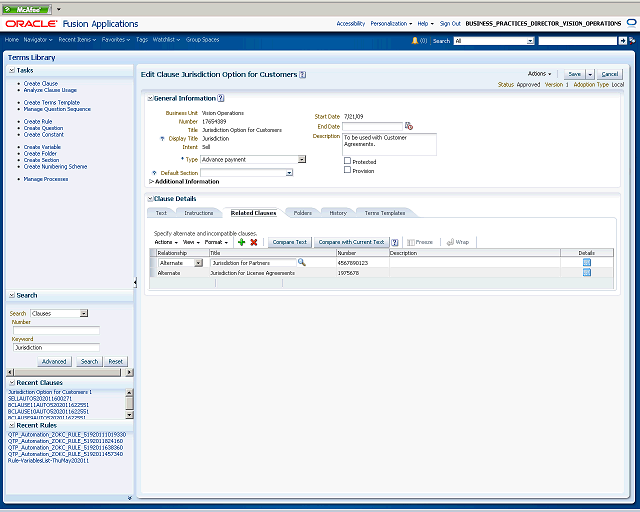Switch to the Folders tab
The image size is (640, 512).
[x=302, y=213]
